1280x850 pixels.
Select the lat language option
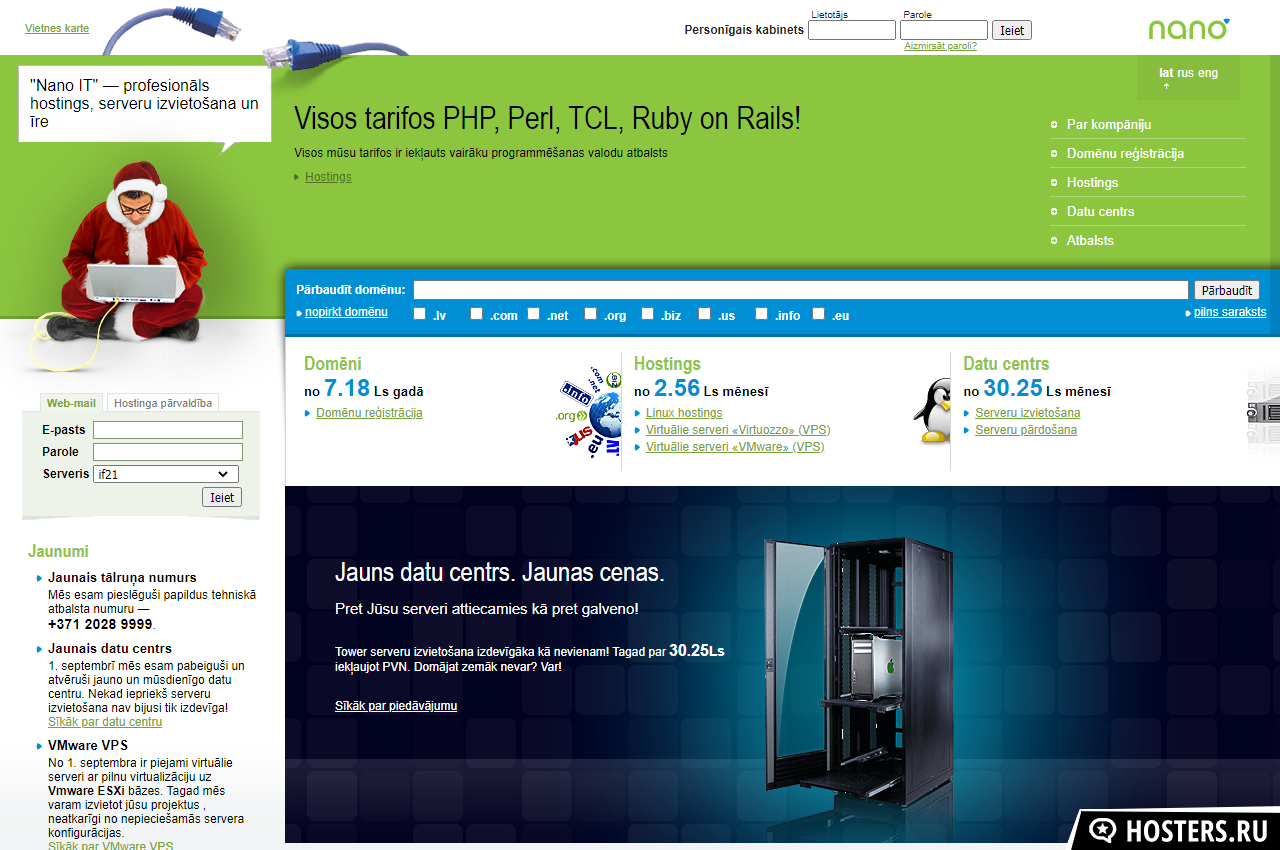pos(1166,73)
